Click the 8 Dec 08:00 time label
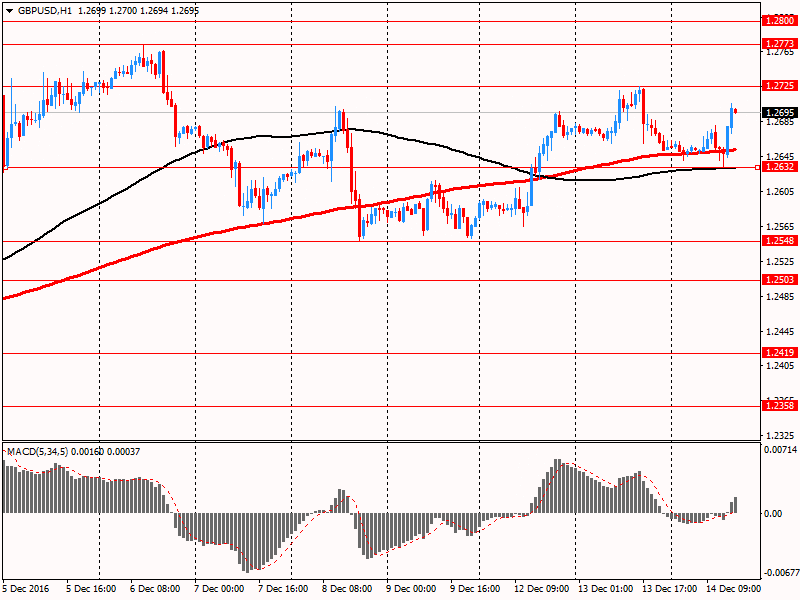The image size is (800, 600). (347, 589)
